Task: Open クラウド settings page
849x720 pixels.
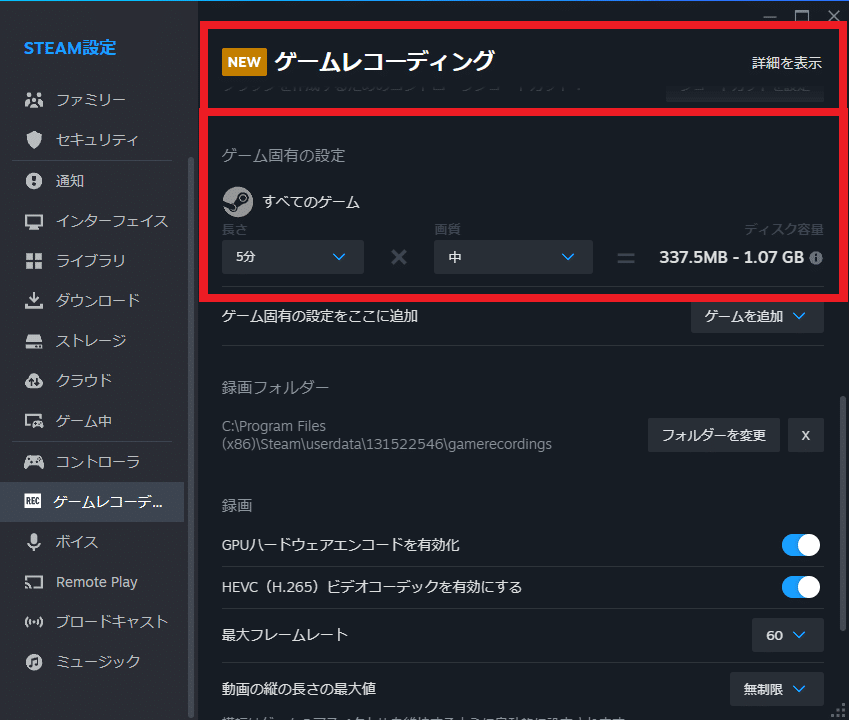Action: pyautogui.click(x=92, y=381)
